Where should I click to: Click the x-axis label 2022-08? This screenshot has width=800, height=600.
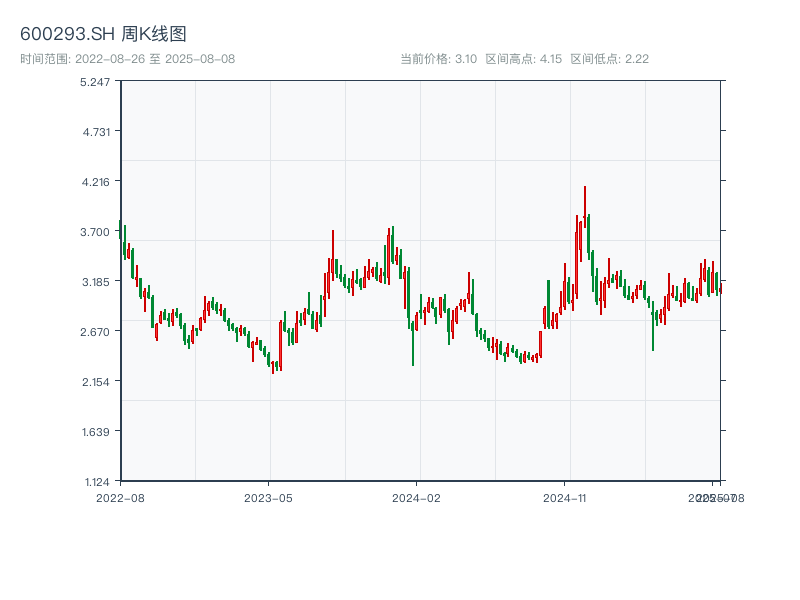(120, 498)
